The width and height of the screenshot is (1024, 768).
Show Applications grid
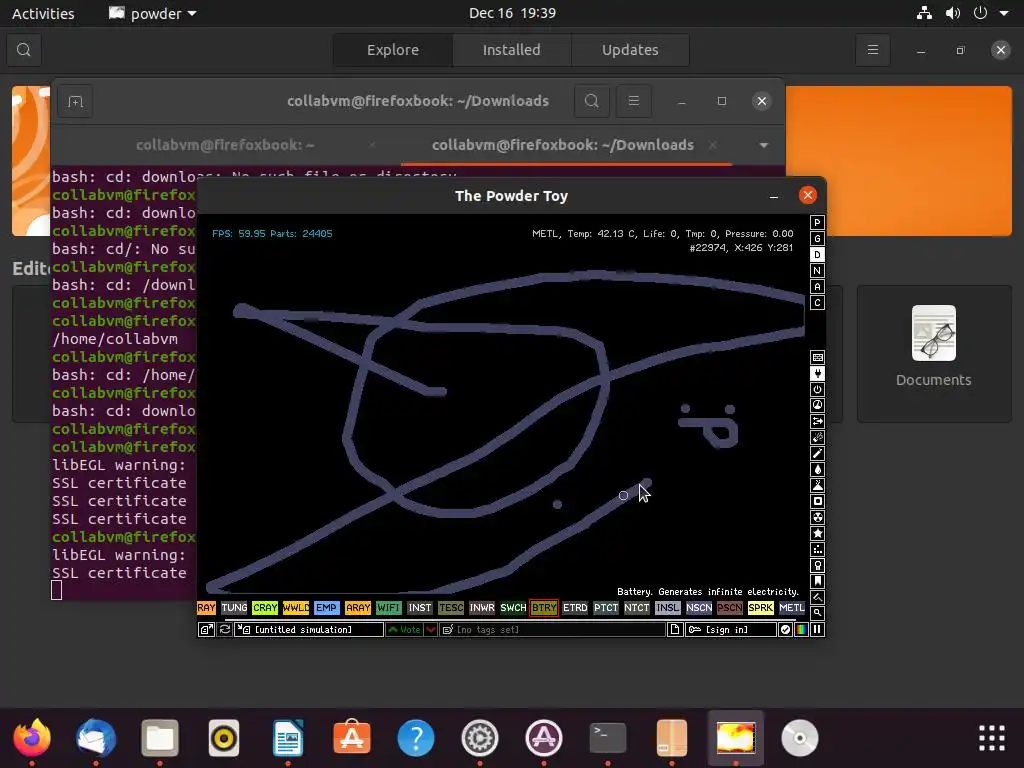[x=991, y=738]
